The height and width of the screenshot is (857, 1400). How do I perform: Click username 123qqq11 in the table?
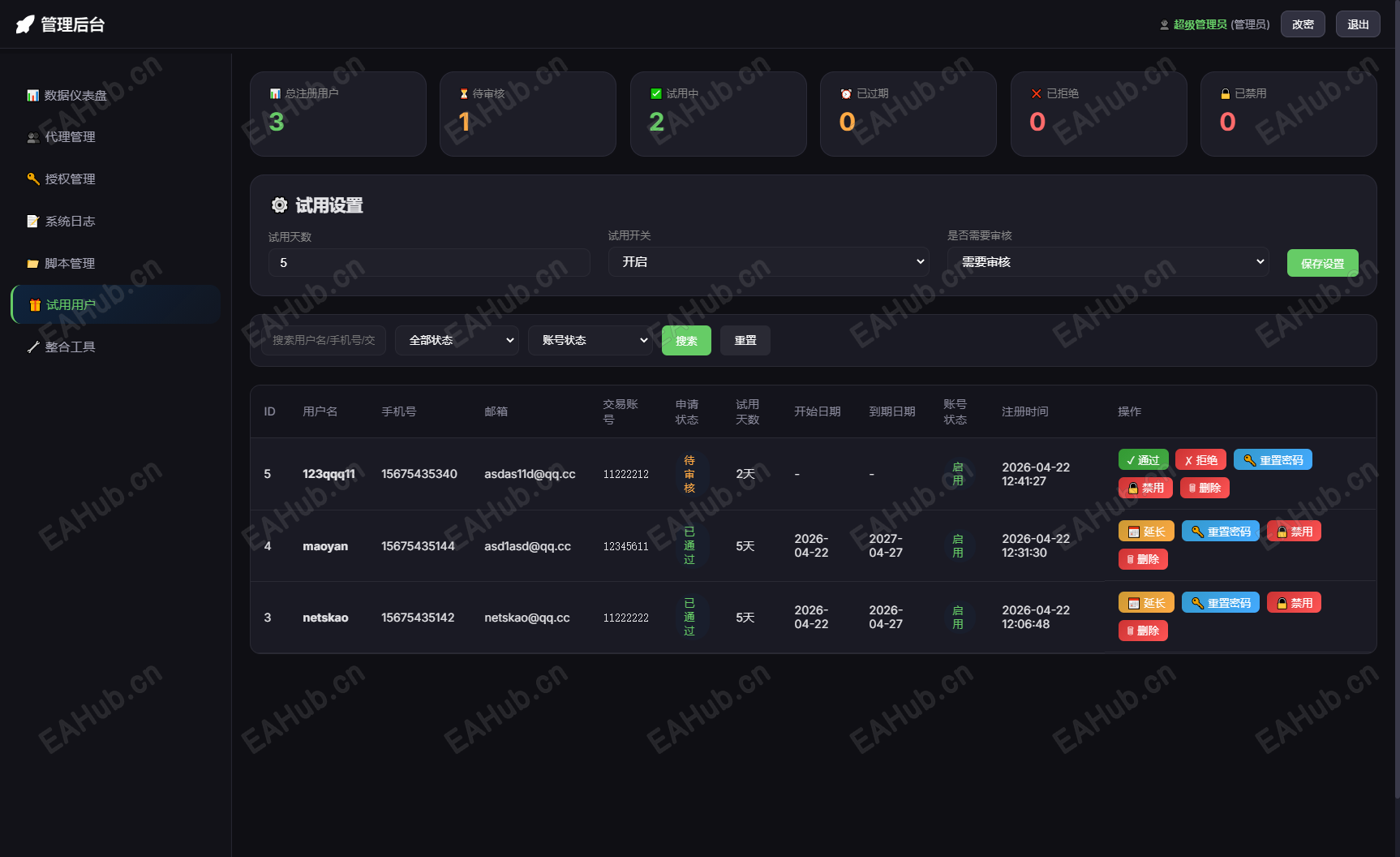pos(329,474)
